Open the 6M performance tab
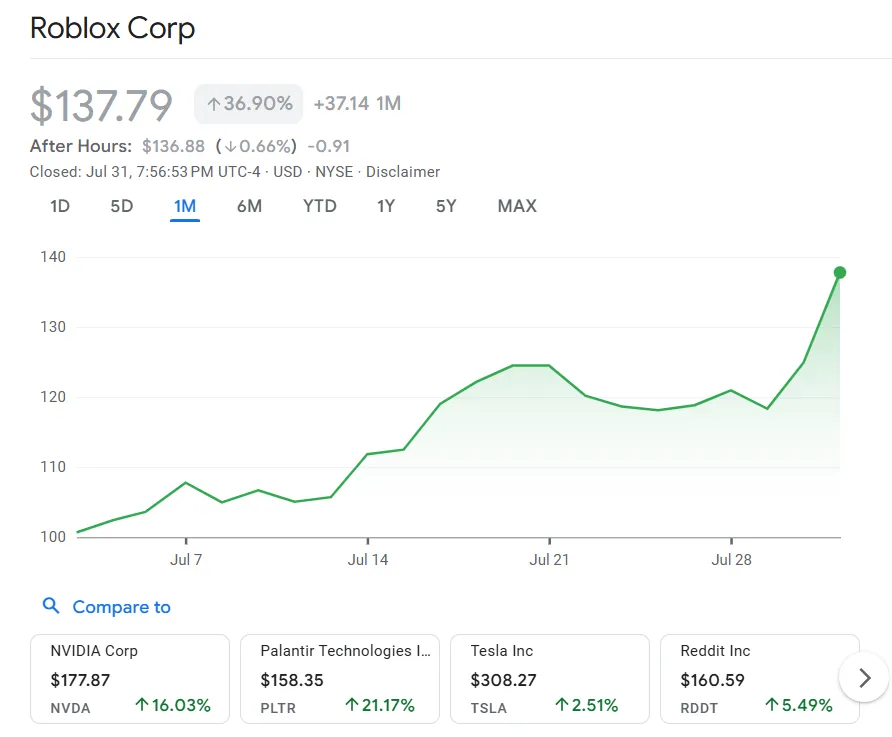Screen dimensions: 892x737 (x=249, y=206)
